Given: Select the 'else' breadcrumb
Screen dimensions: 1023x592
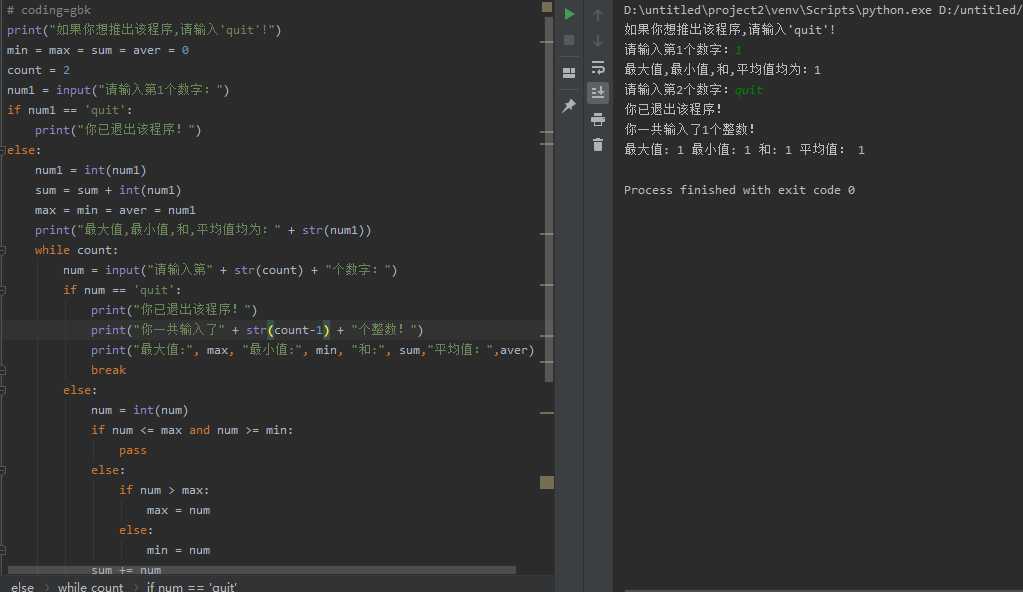Looking at the screenshot, I should 22,586.
